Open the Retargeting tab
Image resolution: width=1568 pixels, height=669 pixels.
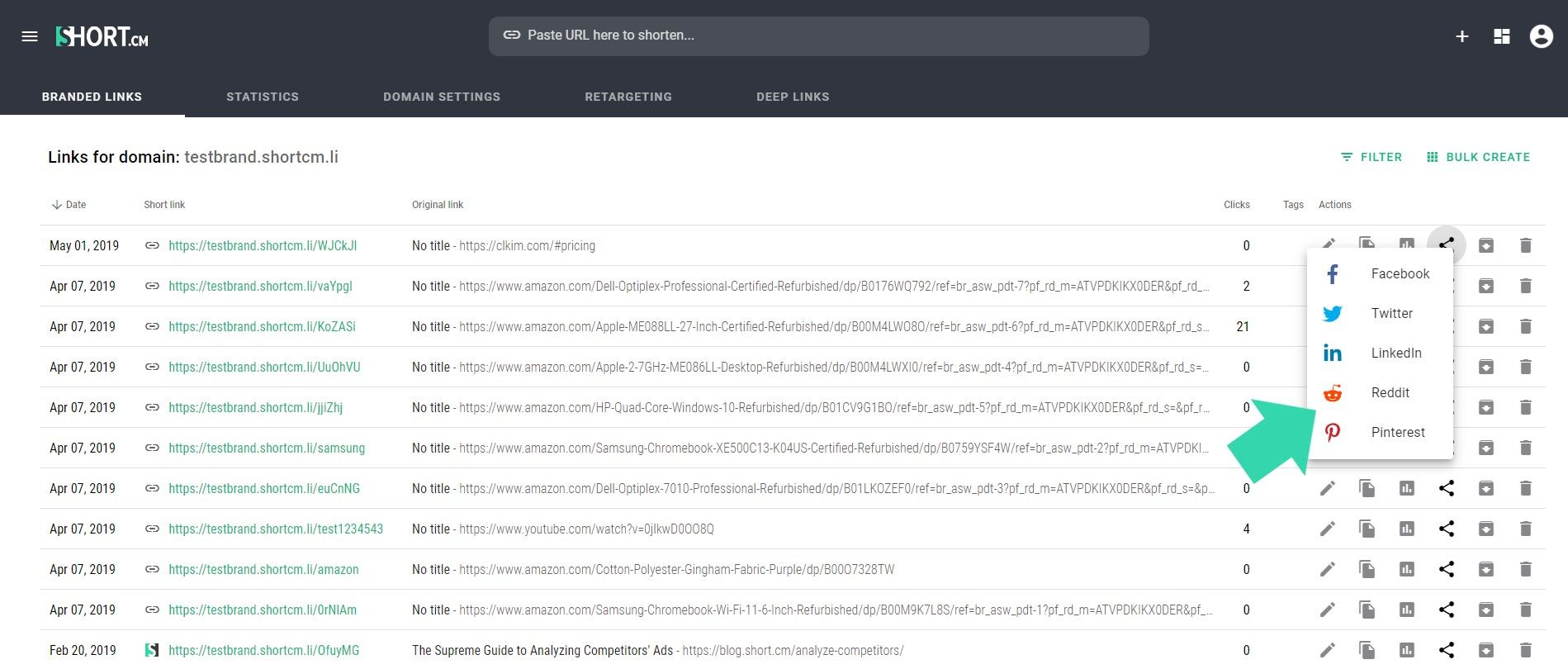coord(628,97)
